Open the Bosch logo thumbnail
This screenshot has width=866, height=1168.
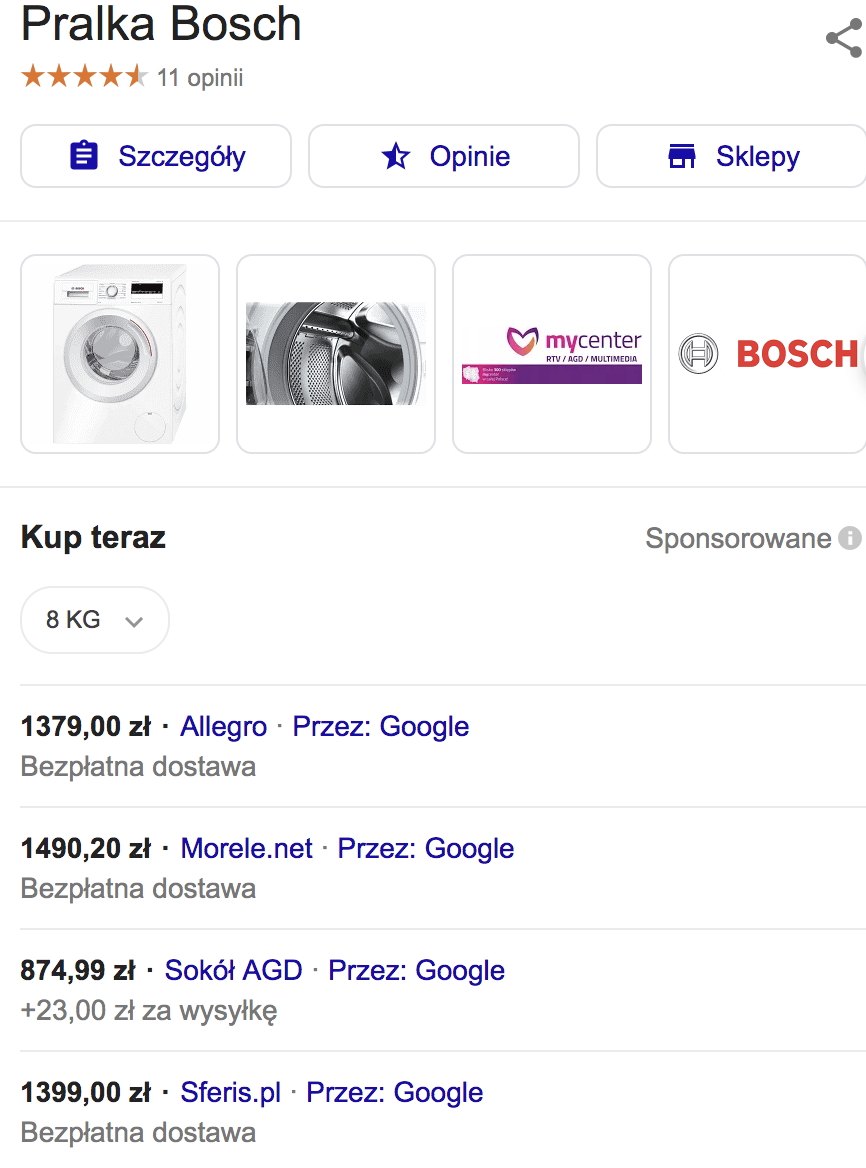pyautogui.click(x=768, y=354)
